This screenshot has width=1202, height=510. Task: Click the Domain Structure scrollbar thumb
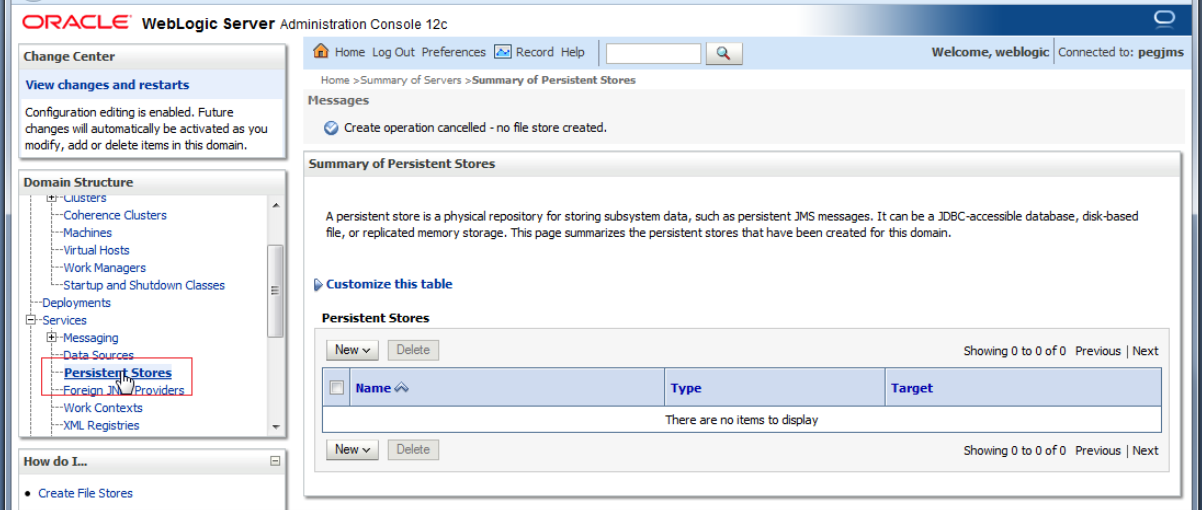pyautogui.click(x=275, y=290)
